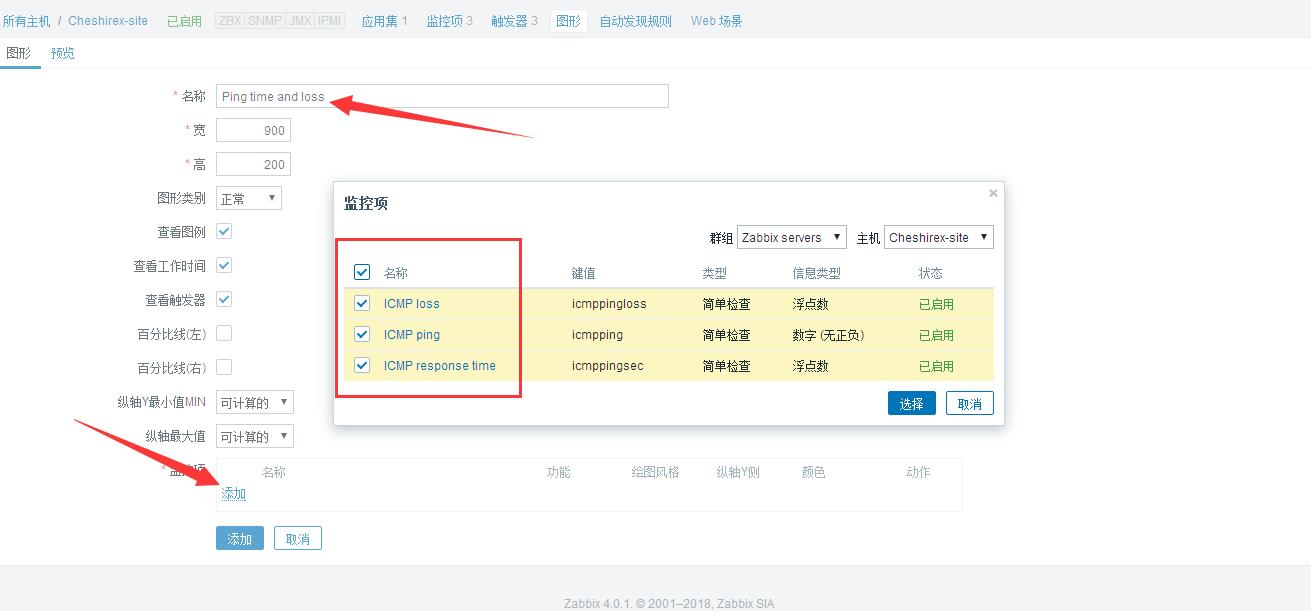Screen dimensions: 1311x611
Task: Open the 群组 Zabbix servers dropdown
Action: pyautogui.click(x=792, y=237)
